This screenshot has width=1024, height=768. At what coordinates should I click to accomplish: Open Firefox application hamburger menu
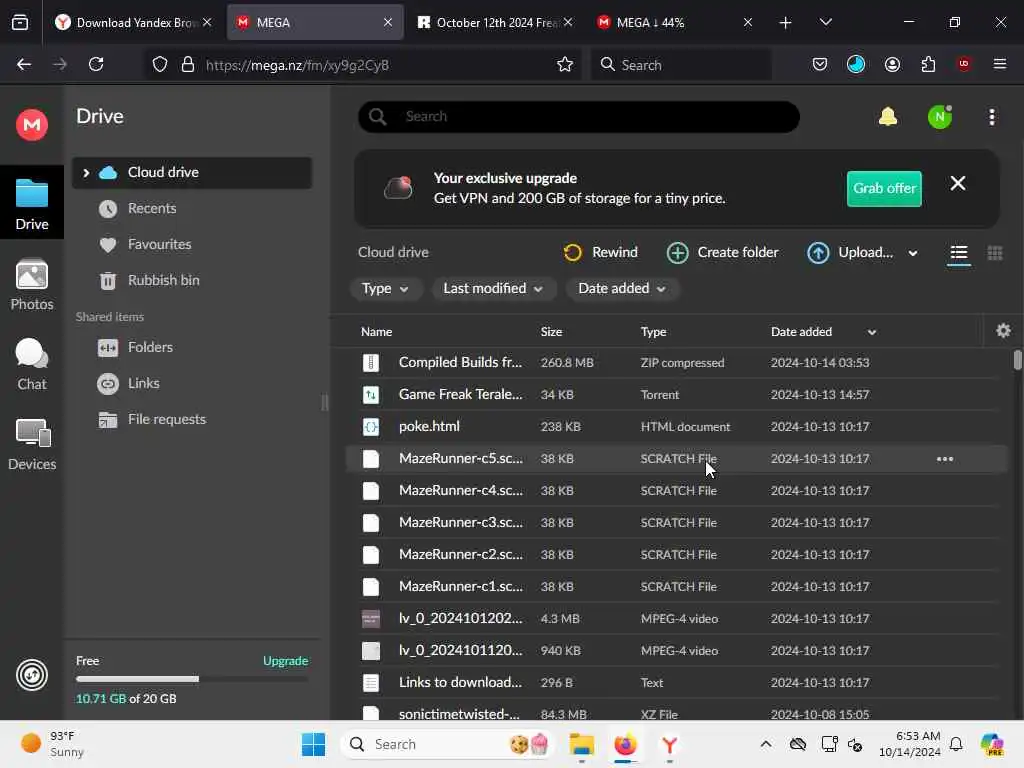click(999, 64)
